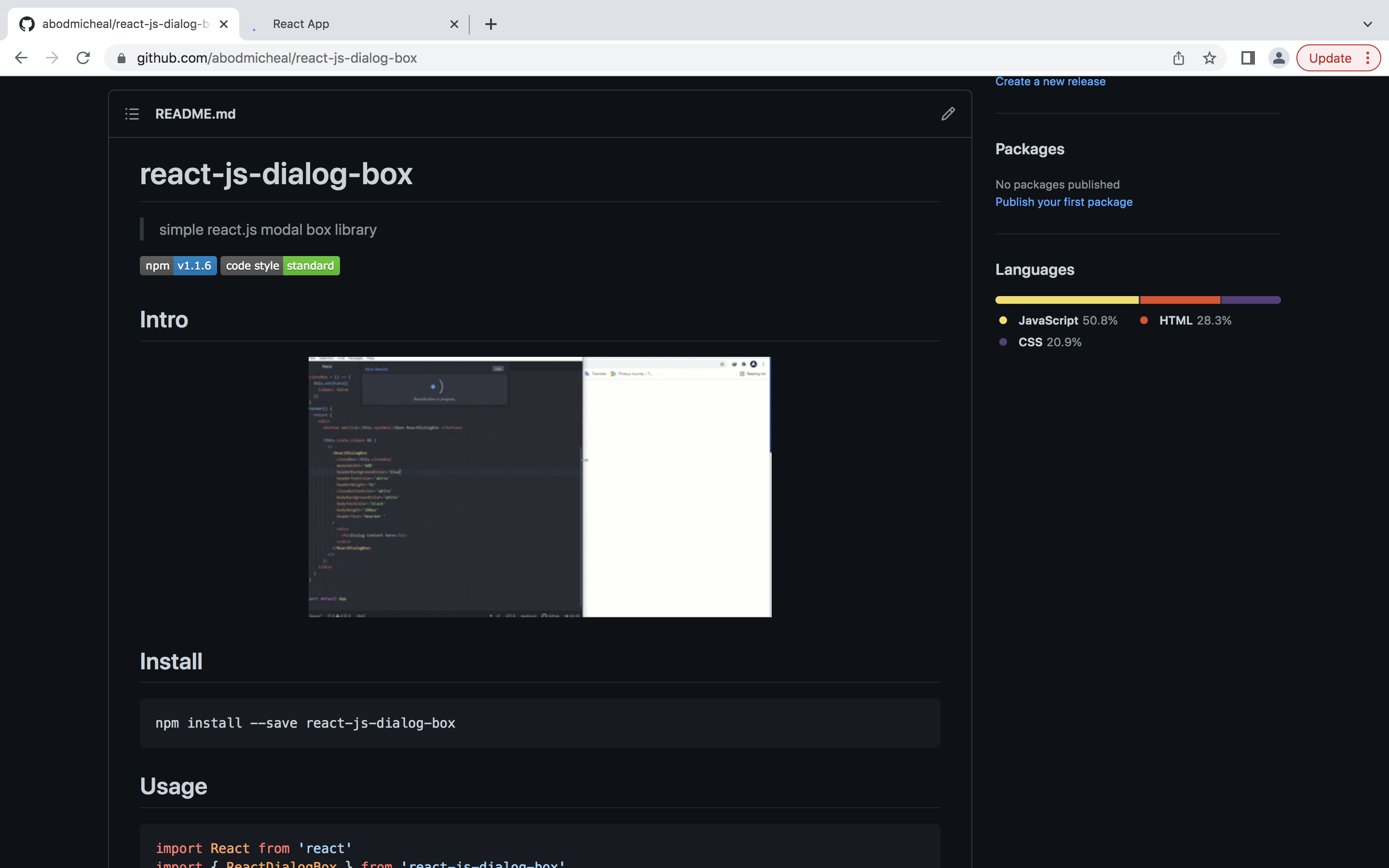Click the Languages sidebar heading
This screenshot has width=1389, height=868.
coord(1035,269)
